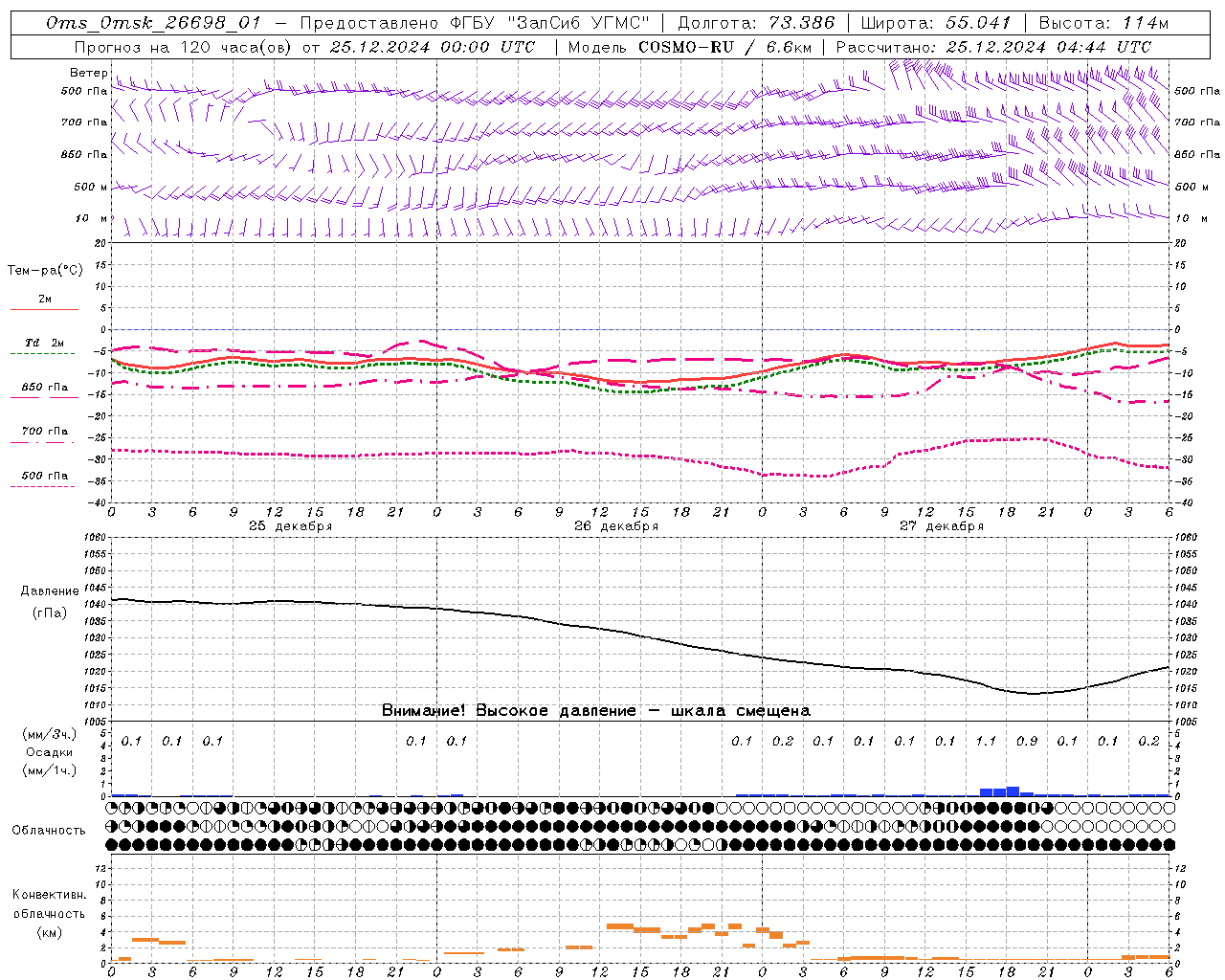The image size is (1225, 980).
Task: Select the 10 м wind level label on left
Action: (x=92, y=218)
